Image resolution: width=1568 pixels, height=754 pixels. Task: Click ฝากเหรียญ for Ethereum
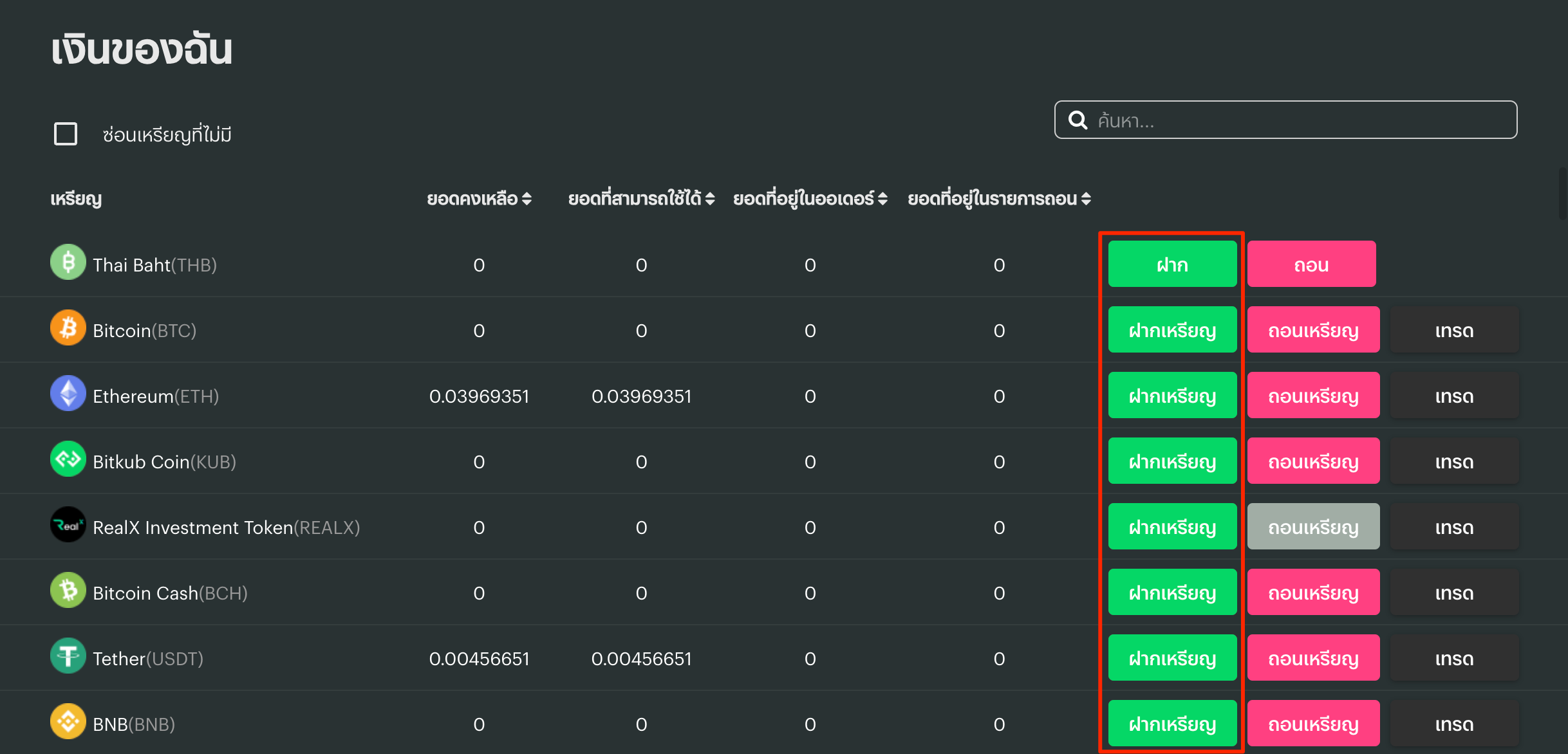click(x=1172, y=396)
